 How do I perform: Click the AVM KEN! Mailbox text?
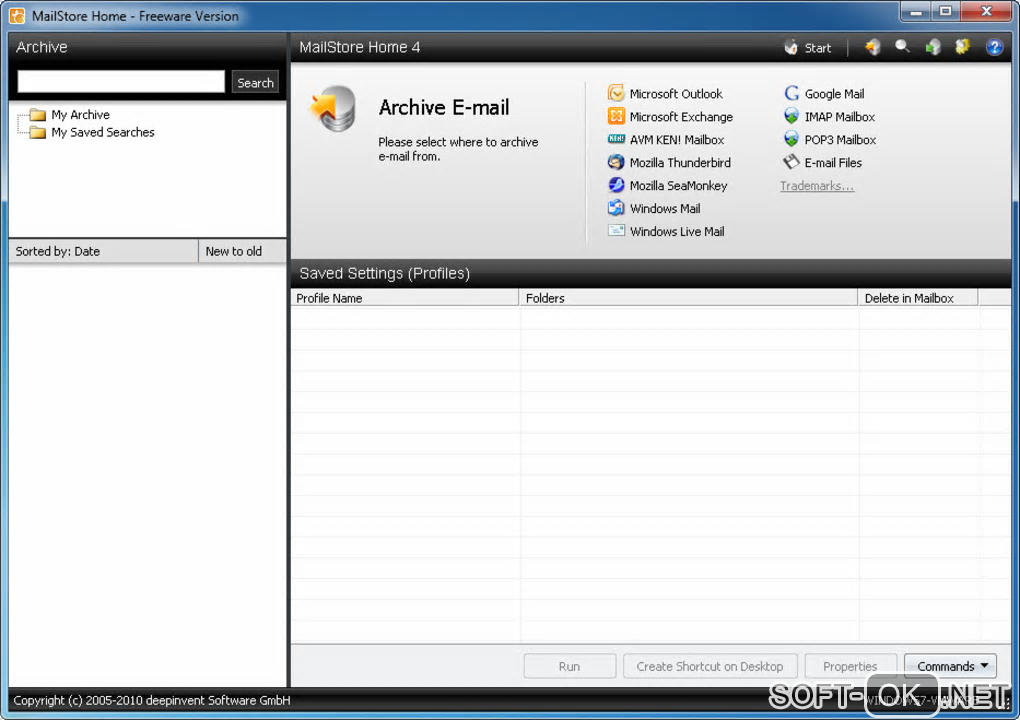(x=677, y=140)
